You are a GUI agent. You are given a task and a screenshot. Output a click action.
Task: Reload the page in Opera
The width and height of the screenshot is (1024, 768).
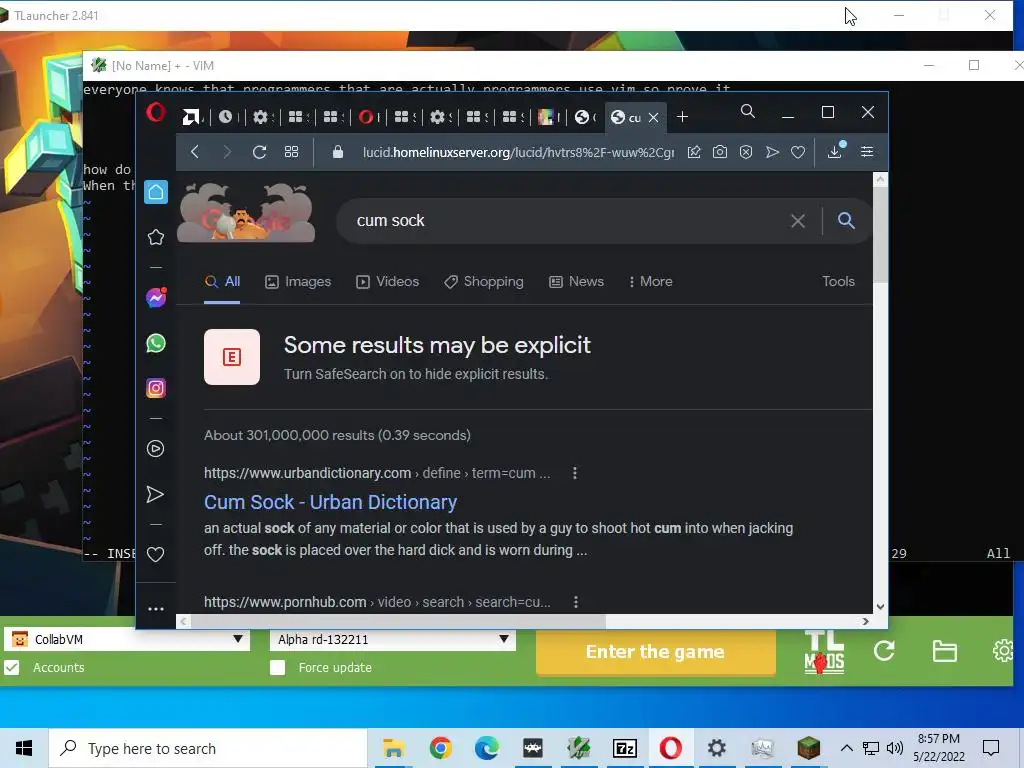pyautogui.click(x=259, y=152)
